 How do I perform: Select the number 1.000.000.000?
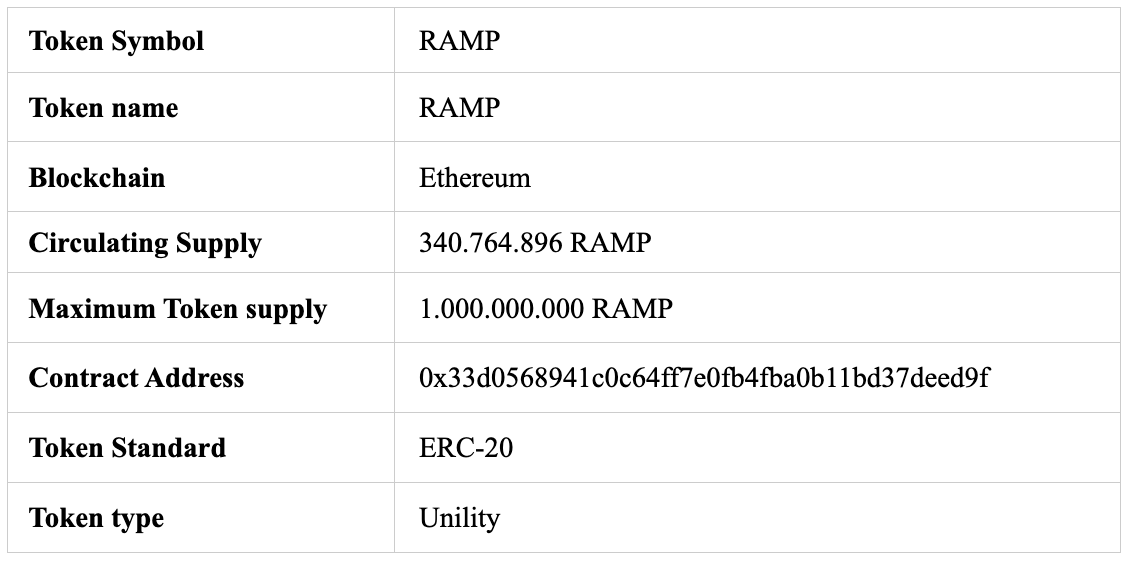coord(502,309)
